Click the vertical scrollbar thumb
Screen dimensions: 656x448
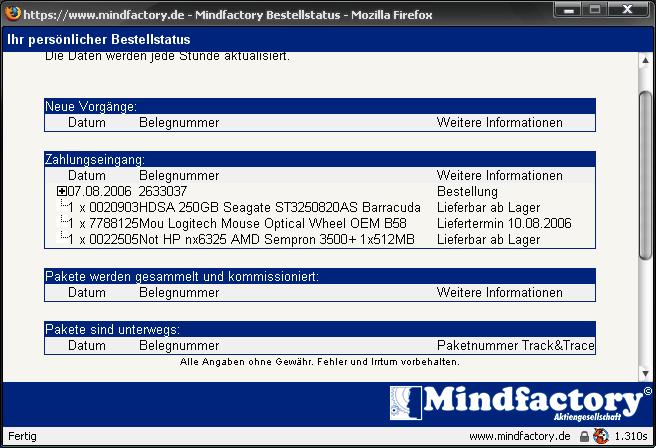645,175
